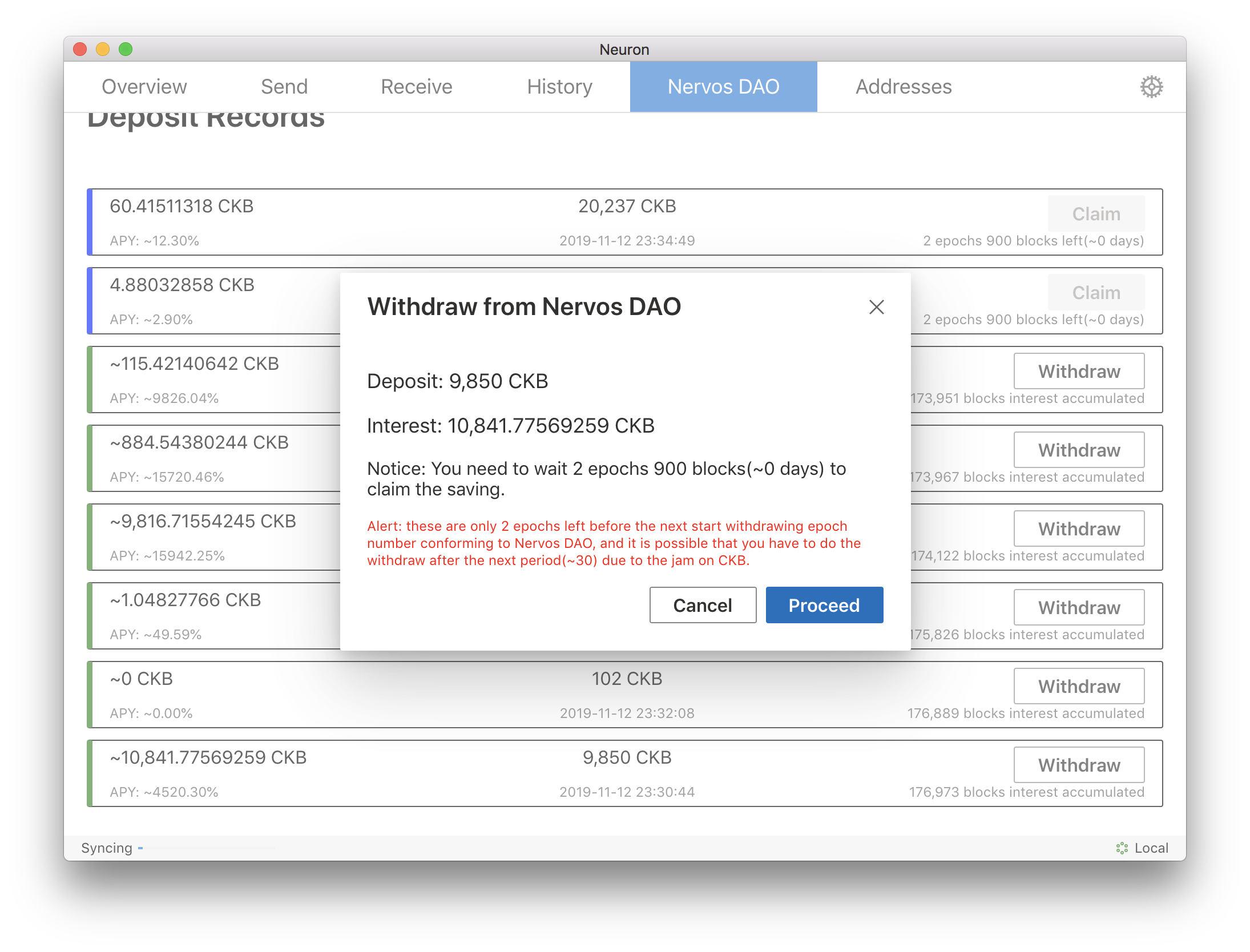
Task: Click the APY ~2.90% label
Action: point(151,320)
